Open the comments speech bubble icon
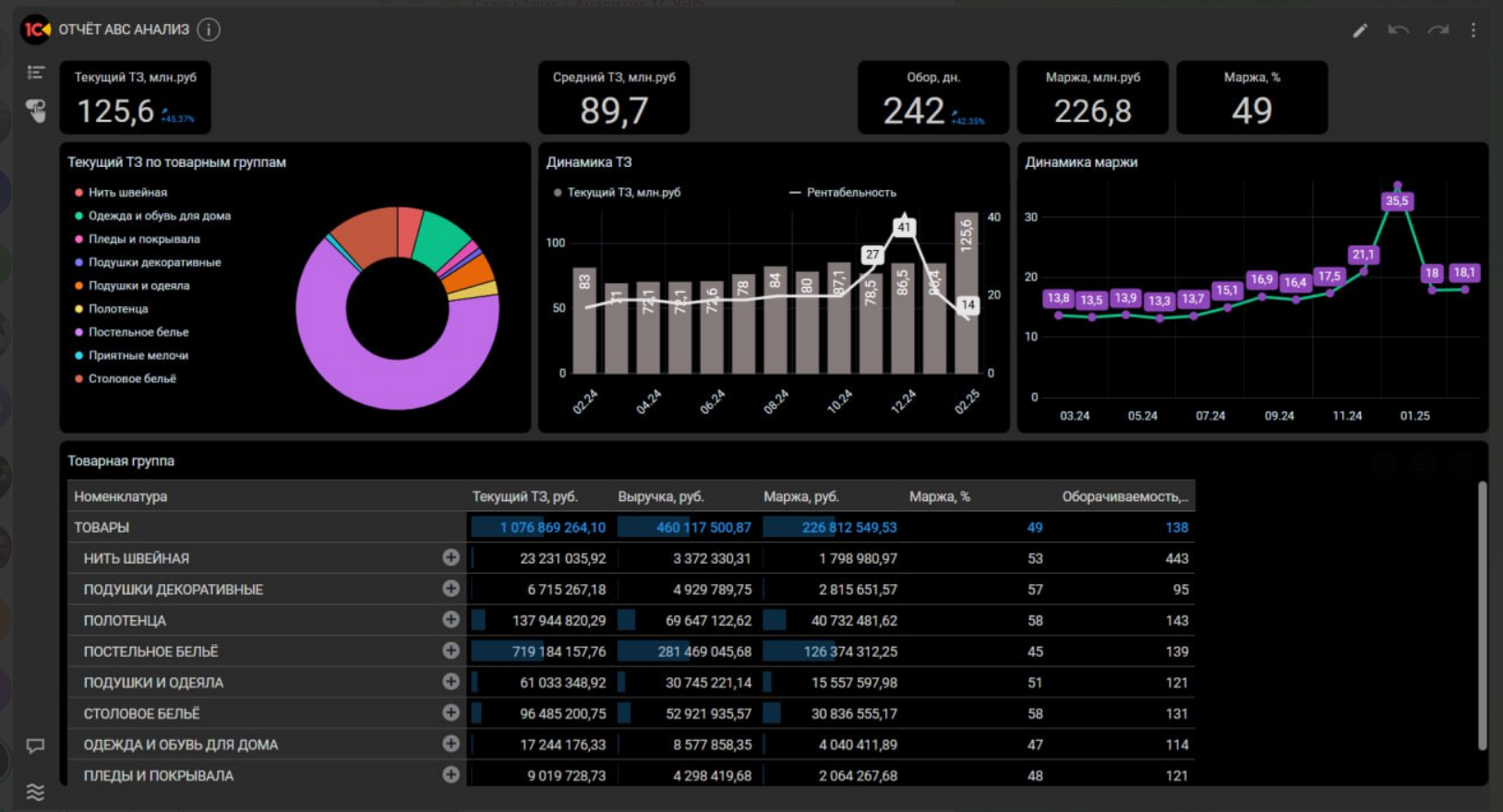1503x812 pixels. pos(36,746)
